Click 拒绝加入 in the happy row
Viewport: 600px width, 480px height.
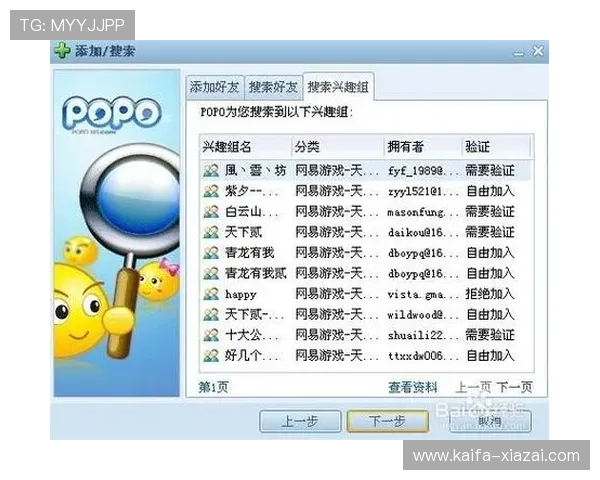pyautogui.click(x=490, y=294)
